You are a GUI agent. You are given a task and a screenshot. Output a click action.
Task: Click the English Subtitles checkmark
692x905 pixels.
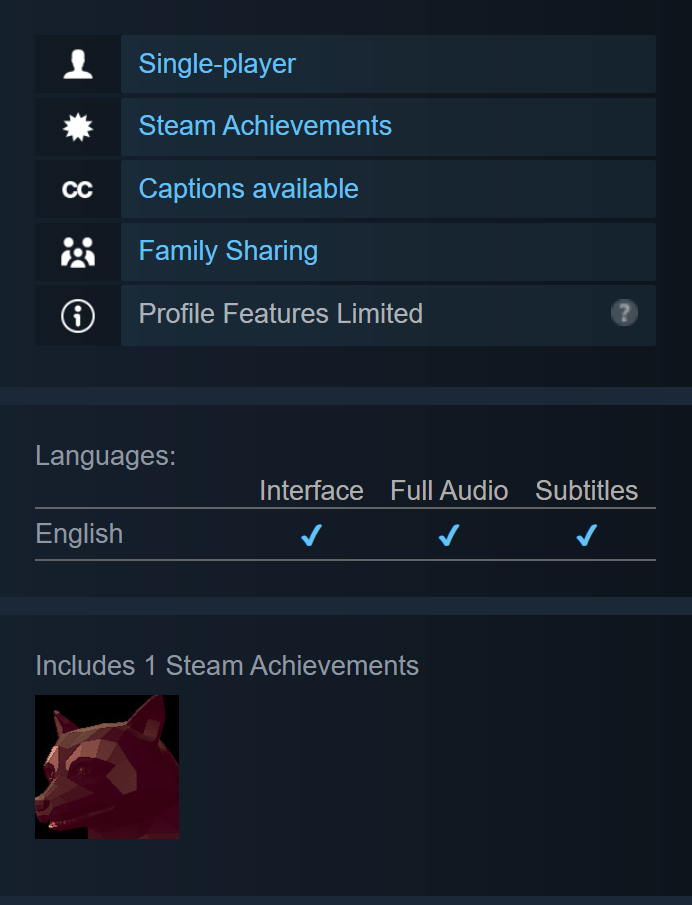(586, 535)
